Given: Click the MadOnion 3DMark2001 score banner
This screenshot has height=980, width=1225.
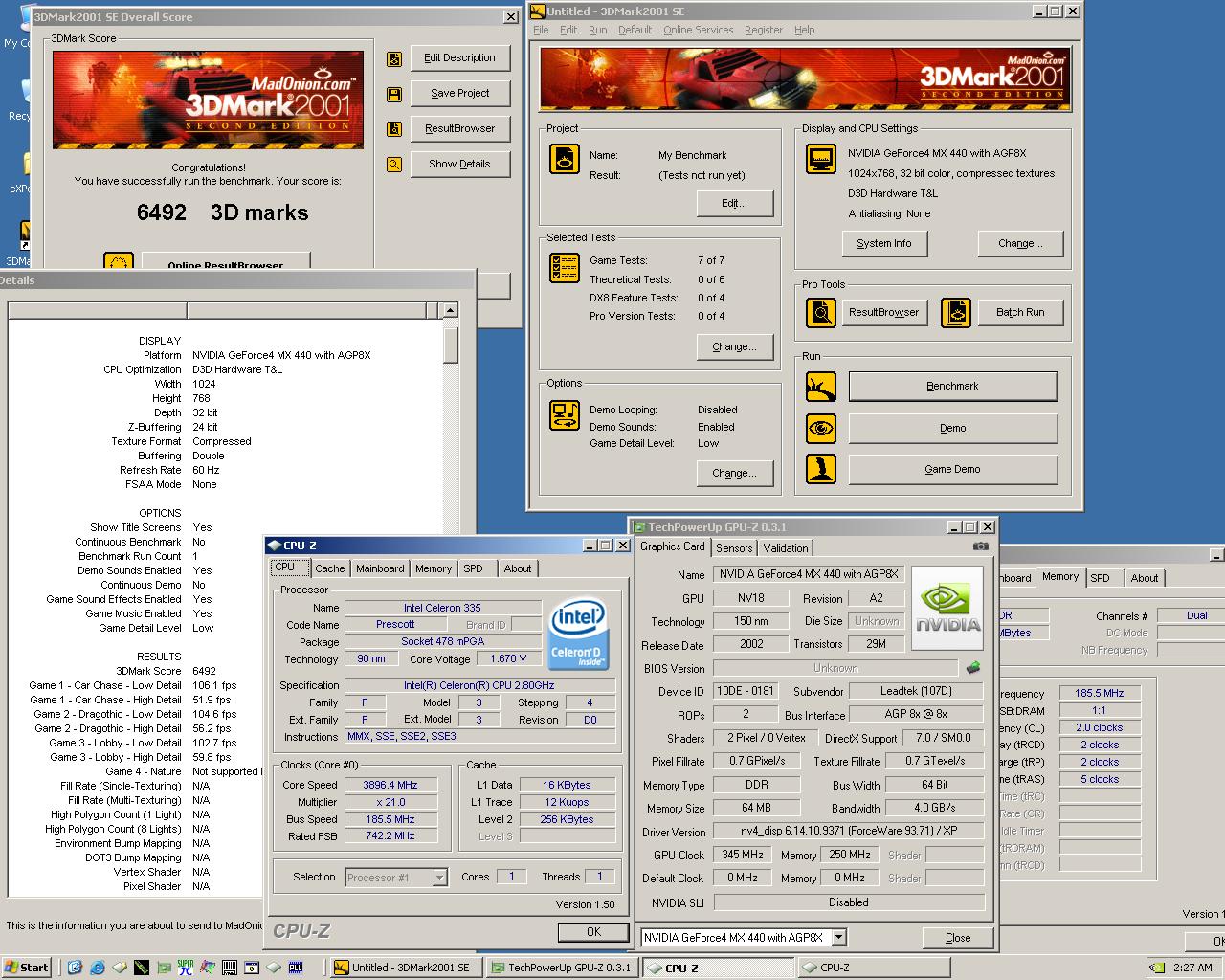Looking at the screenshot, I should [x=209, y=99].
